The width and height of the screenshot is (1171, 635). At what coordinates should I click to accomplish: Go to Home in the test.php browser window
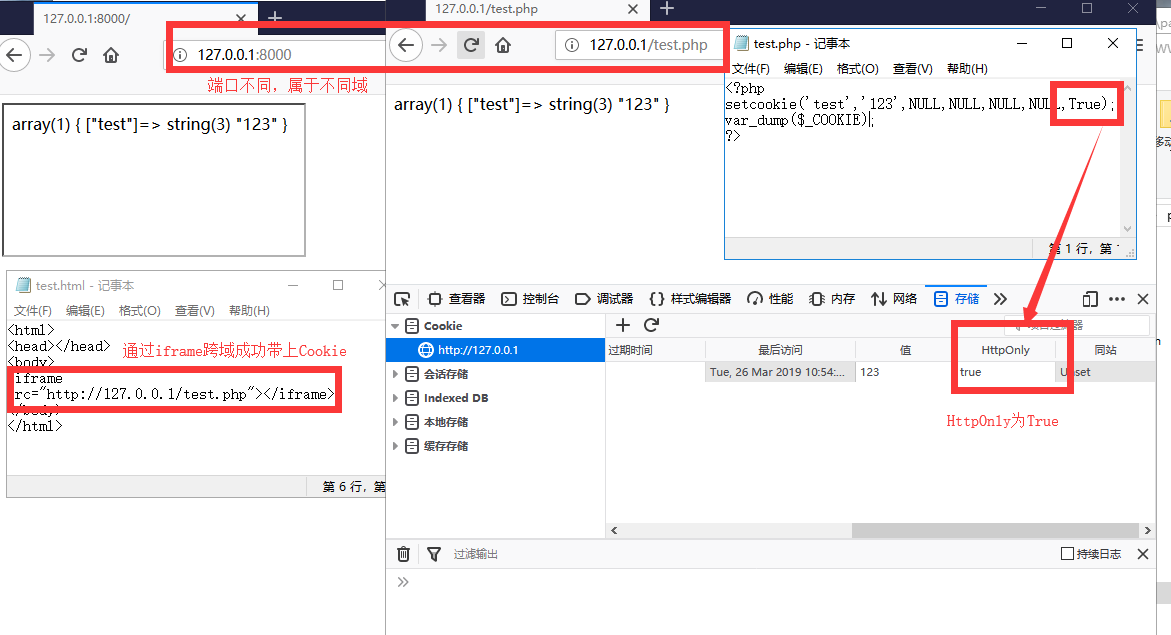click(503, 45)
